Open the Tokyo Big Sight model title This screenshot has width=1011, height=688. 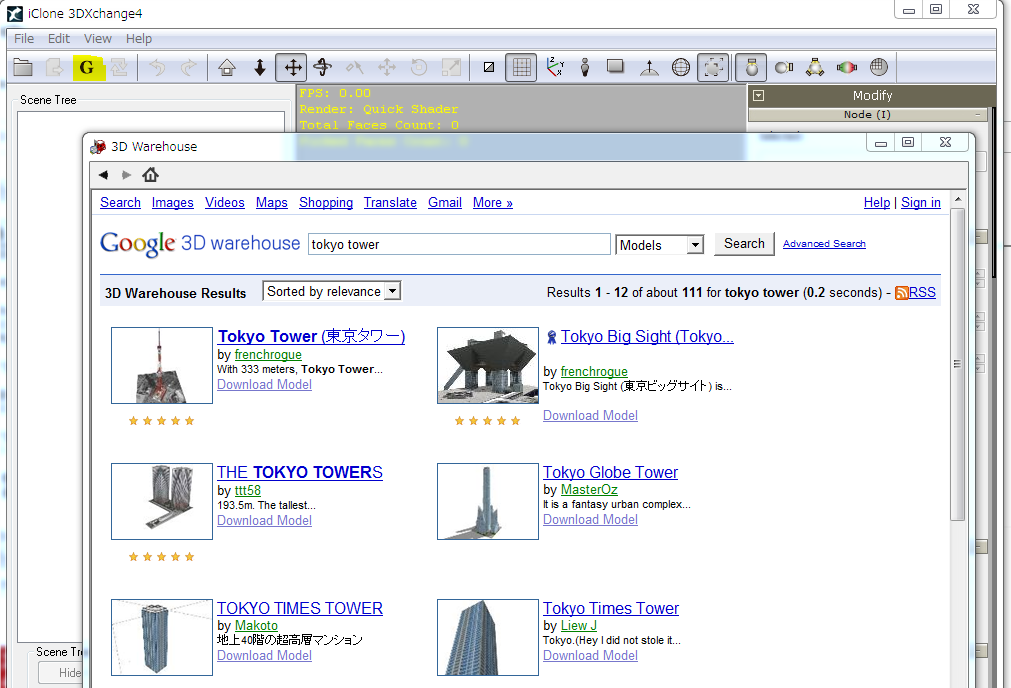click(x=647, y=337)
